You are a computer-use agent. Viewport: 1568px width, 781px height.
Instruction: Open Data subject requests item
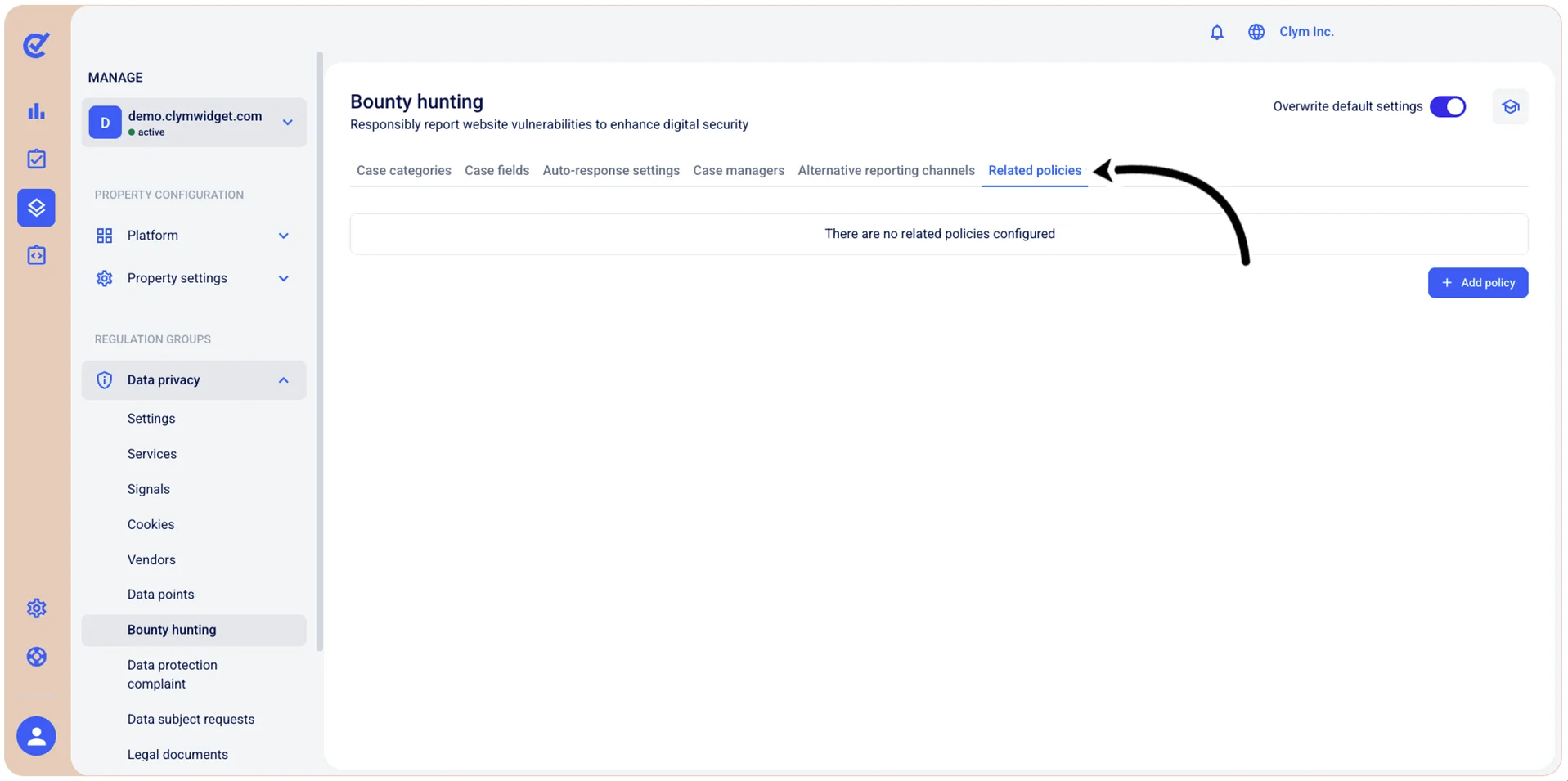click(191, 720)
